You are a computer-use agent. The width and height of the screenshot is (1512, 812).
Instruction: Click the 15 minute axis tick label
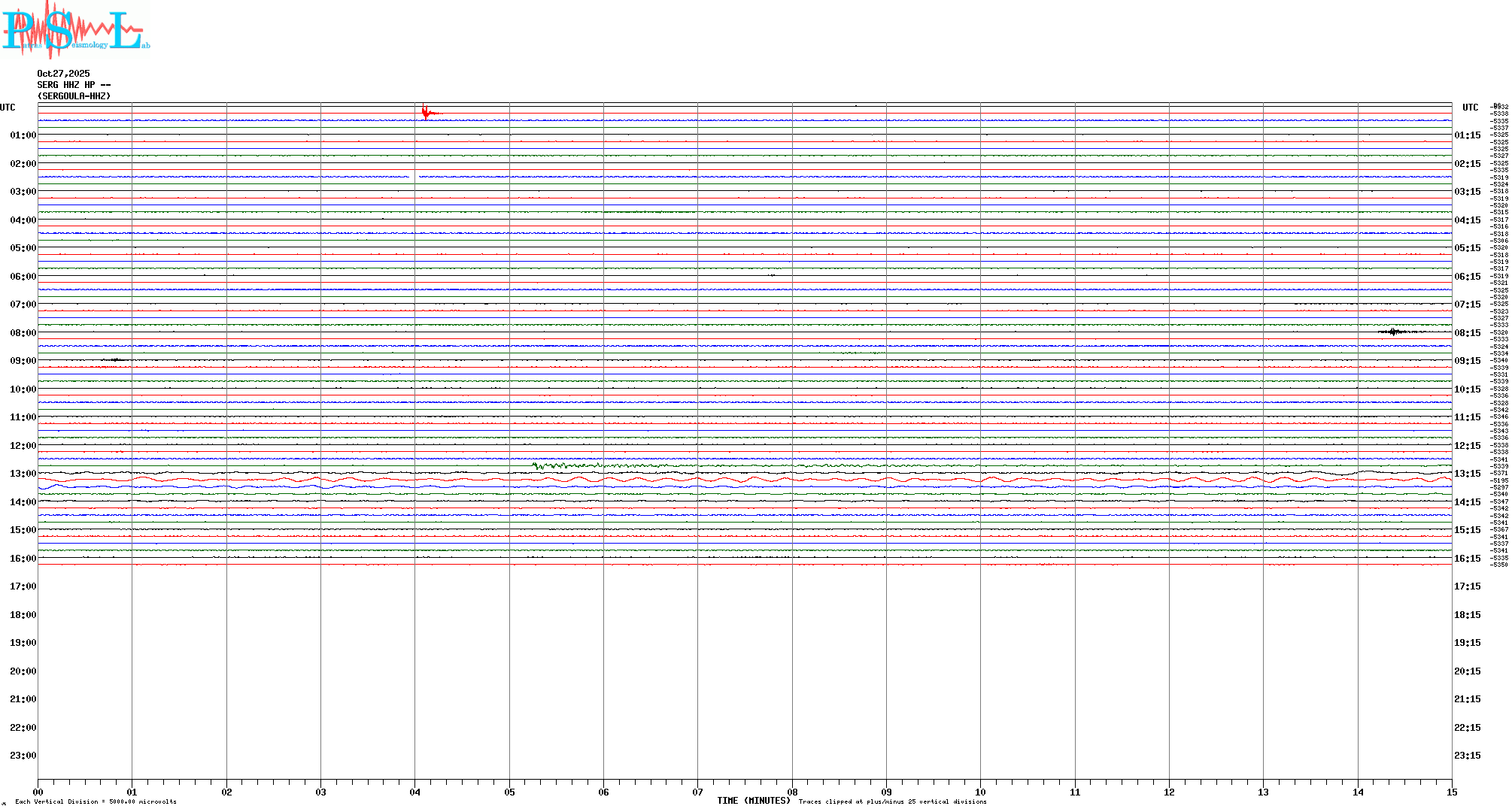tap(1451, 792)
